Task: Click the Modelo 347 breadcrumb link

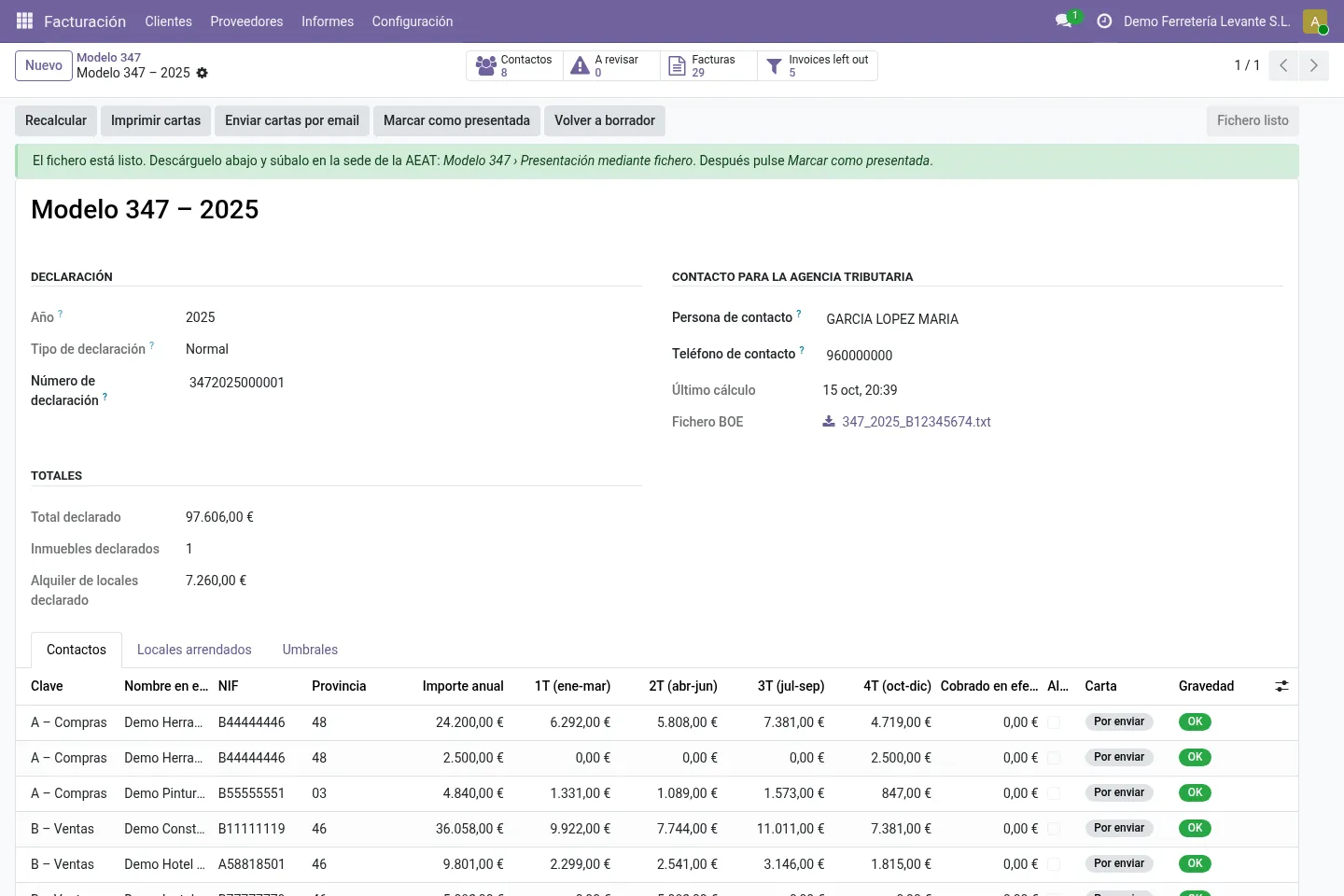Action: [108, 57]
